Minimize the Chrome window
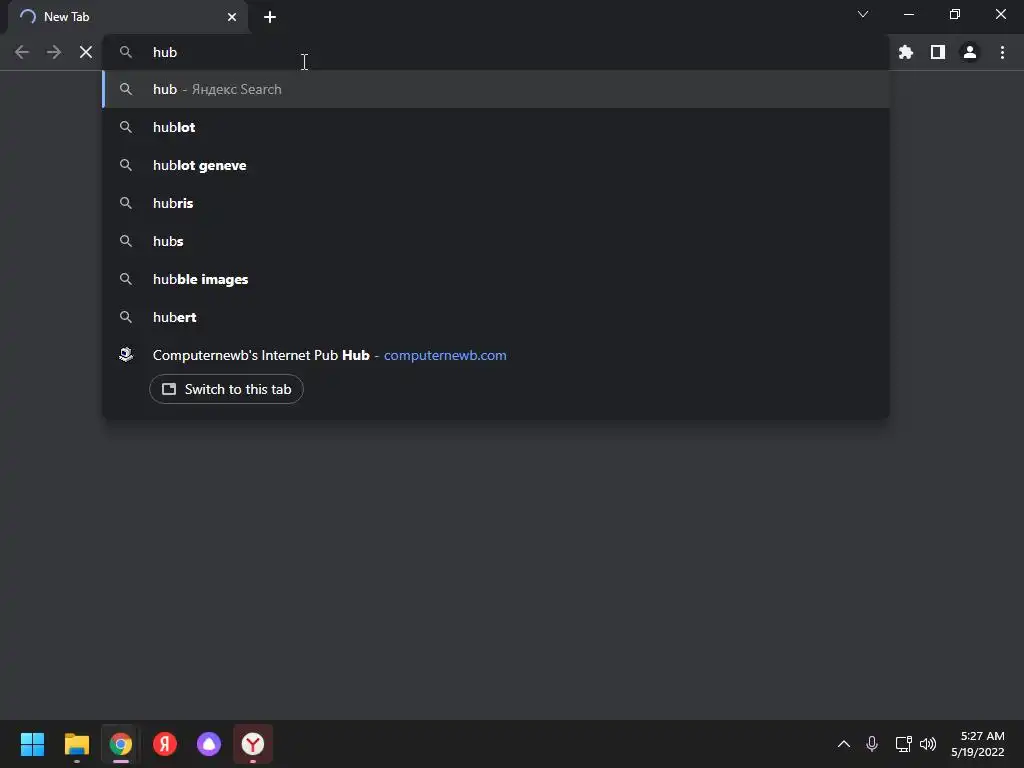This screenshot has width=1024, height=768. coord(909,14)
